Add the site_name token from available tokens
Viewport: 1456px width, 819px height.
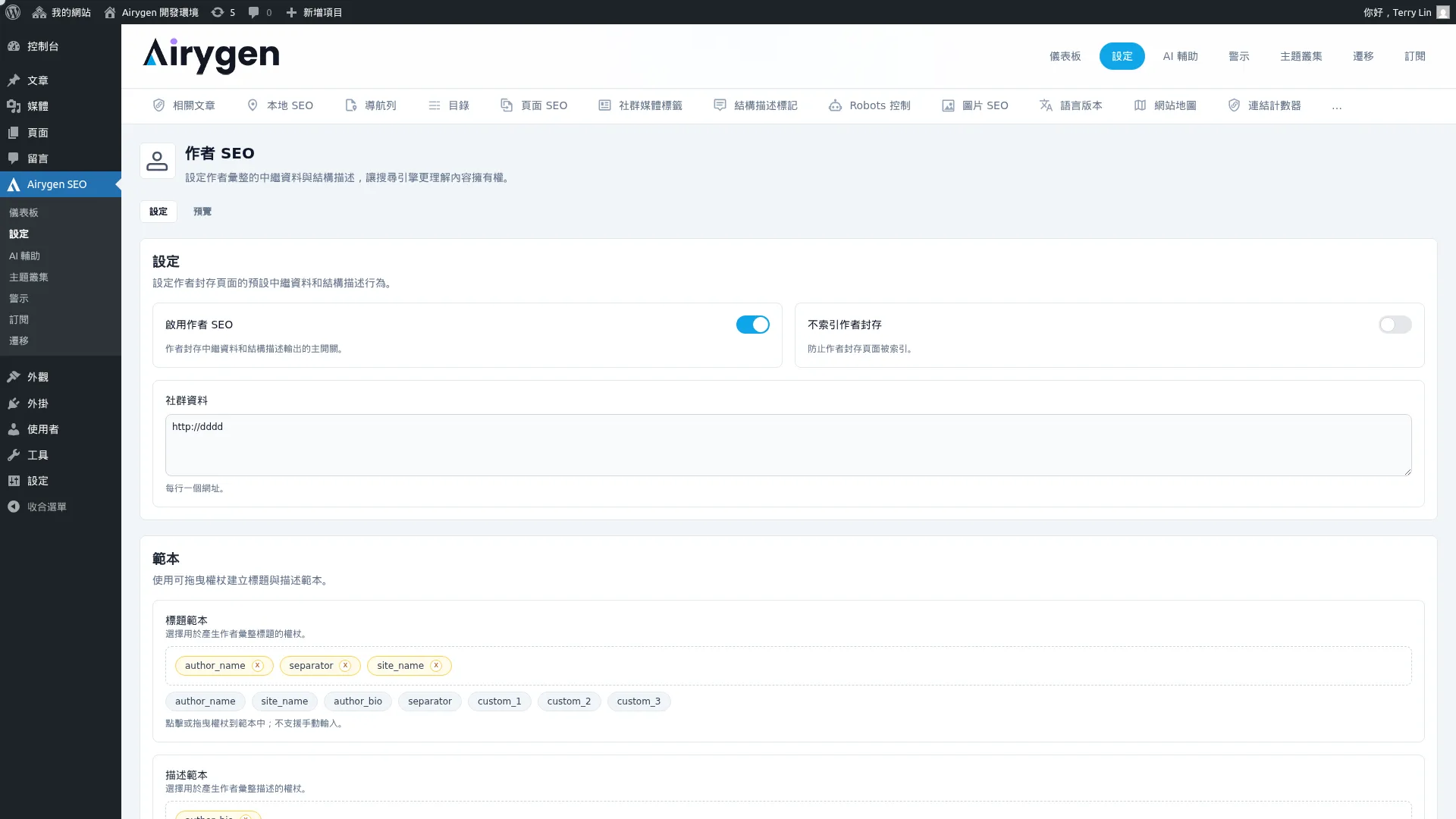click(284, 701)
